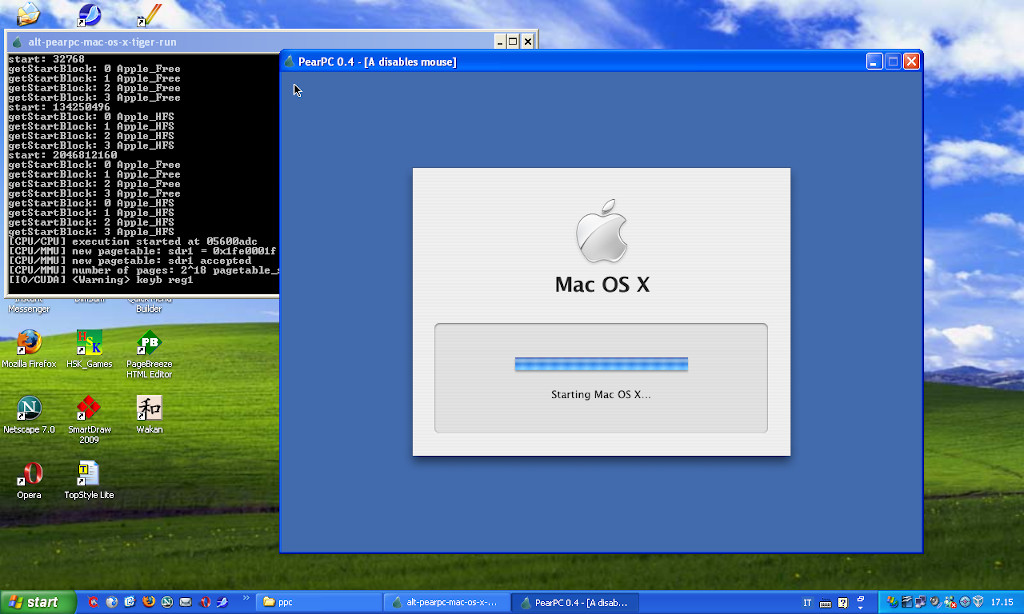Click the VirtualBox cube tray icon
1024x614 pixels.
[978, 602]
